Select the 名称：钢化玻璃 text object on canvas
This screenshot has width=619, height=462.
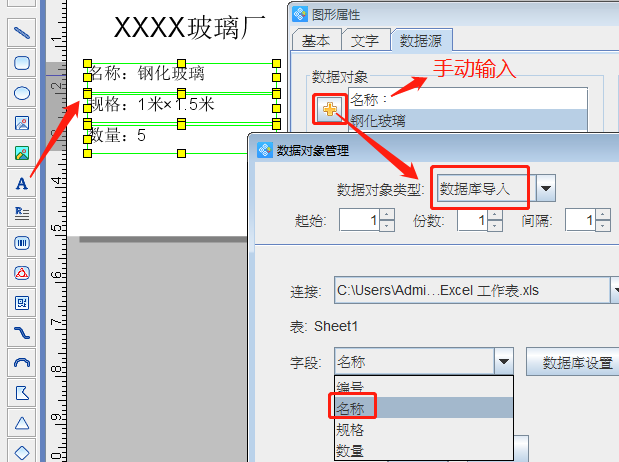tap(146, 73)
